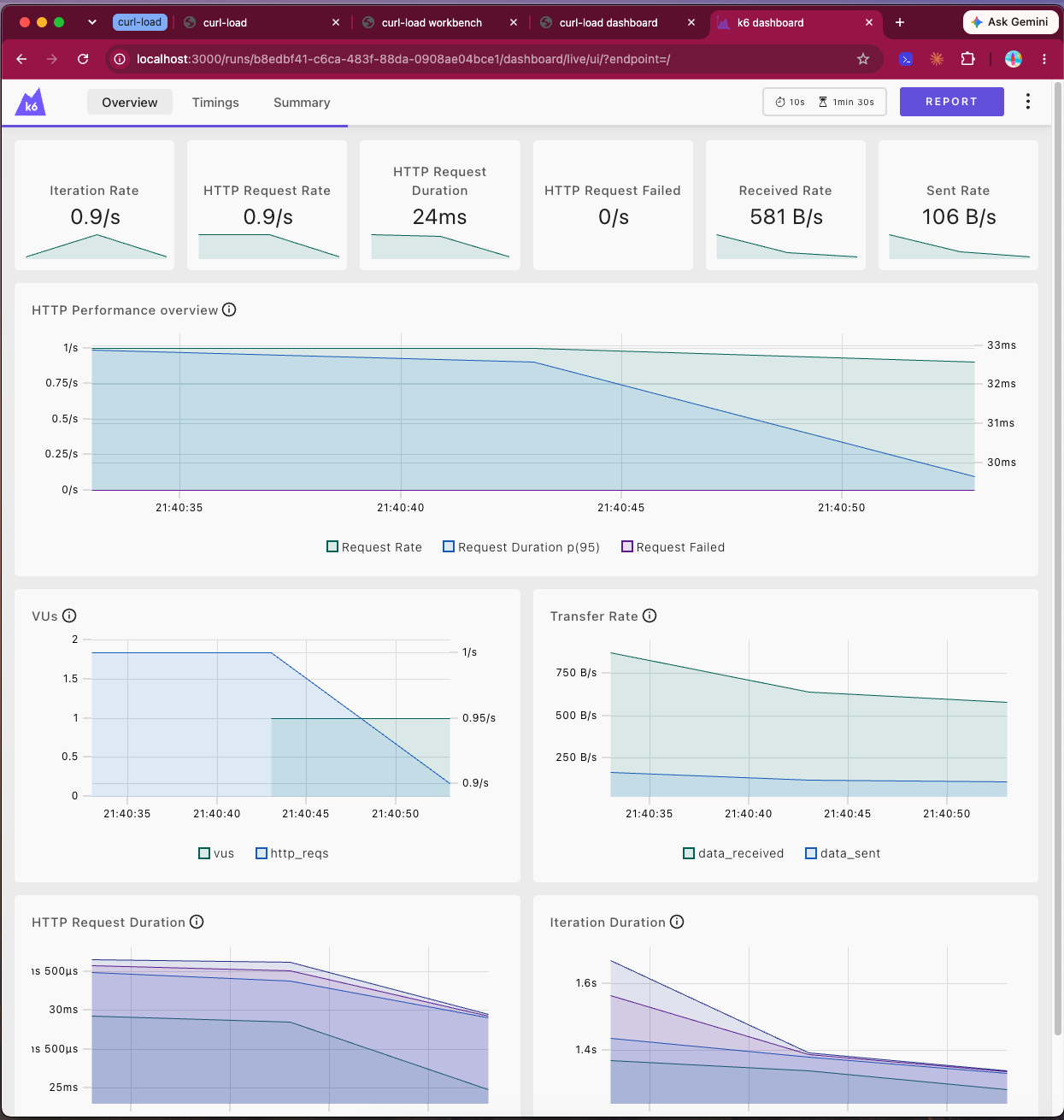Click the 1.6s label in Iteration Duration

(x=586, y=983)
